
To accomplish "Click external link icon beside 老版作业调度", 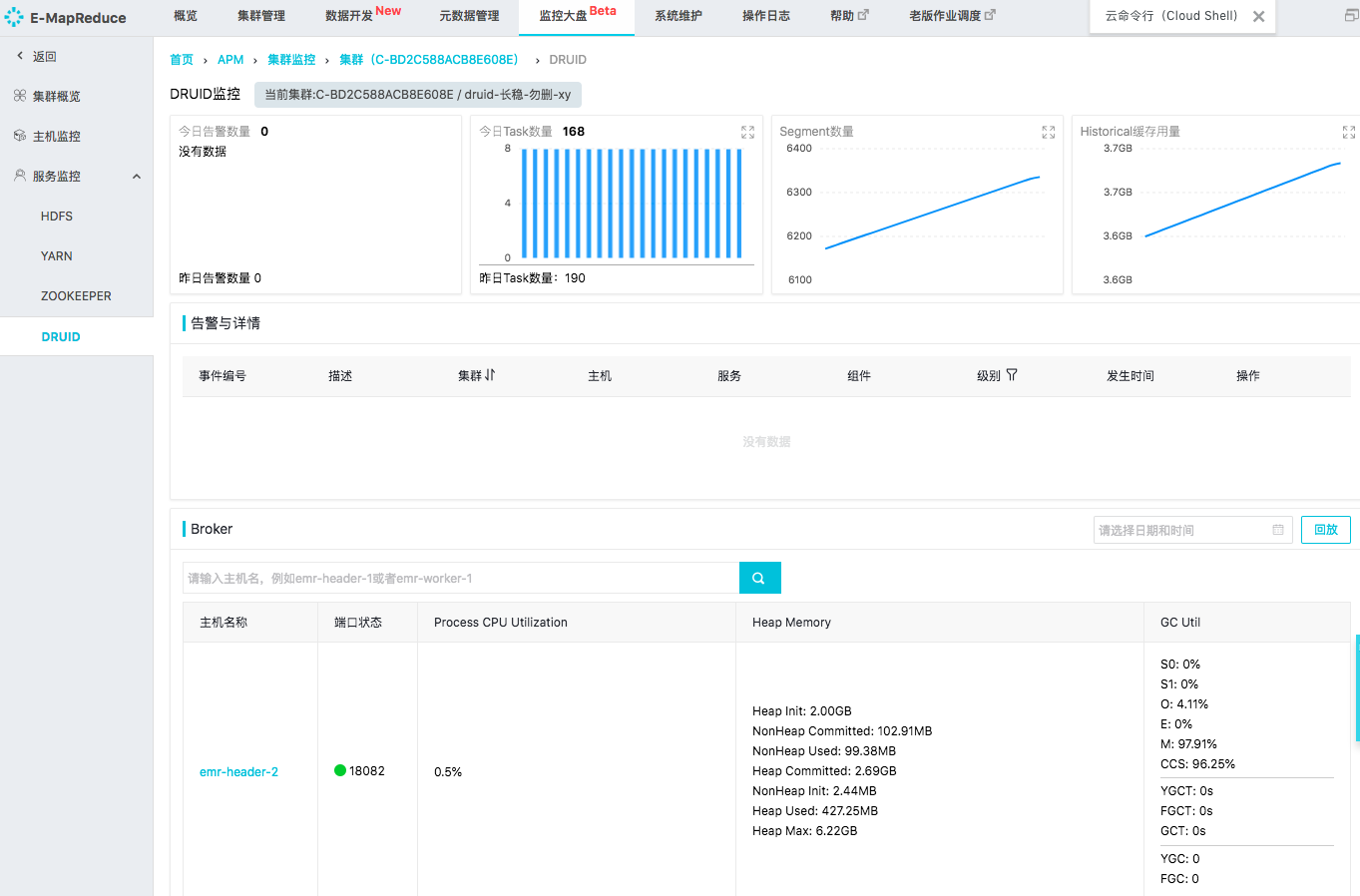I will coord(990,15).
